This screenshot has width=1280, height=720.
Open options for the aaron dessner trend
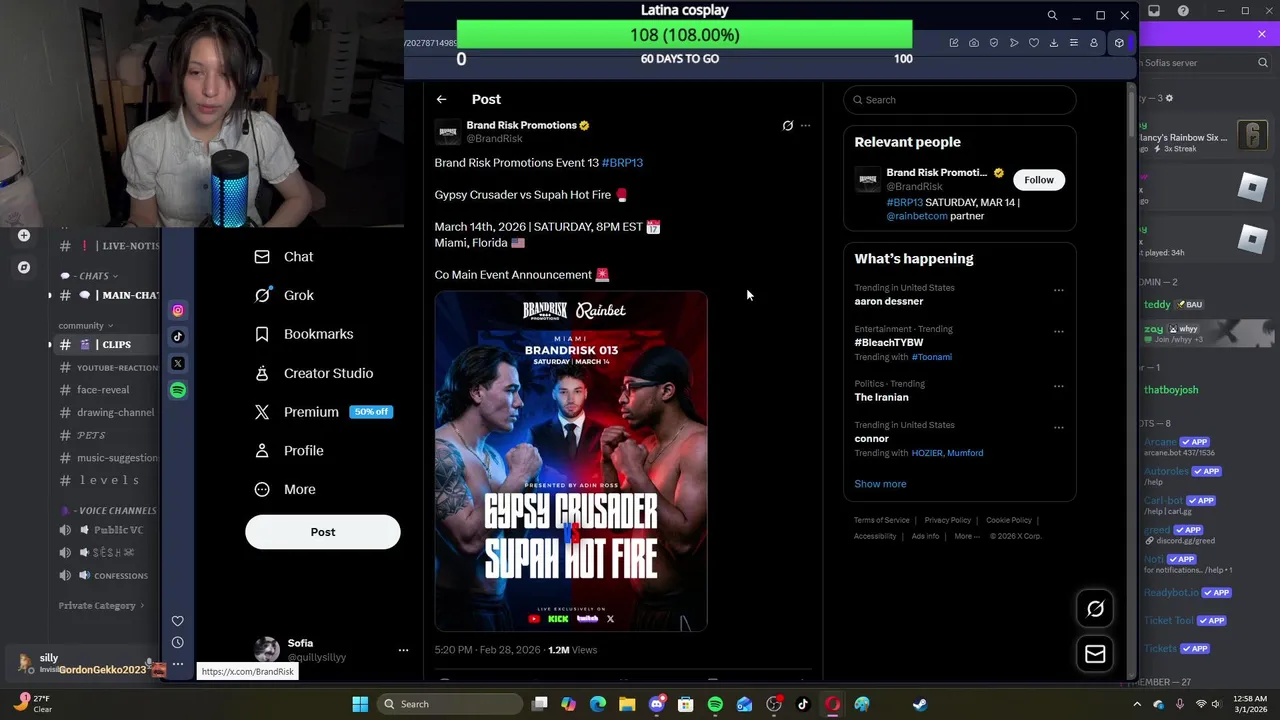[x=1058, y=291]
